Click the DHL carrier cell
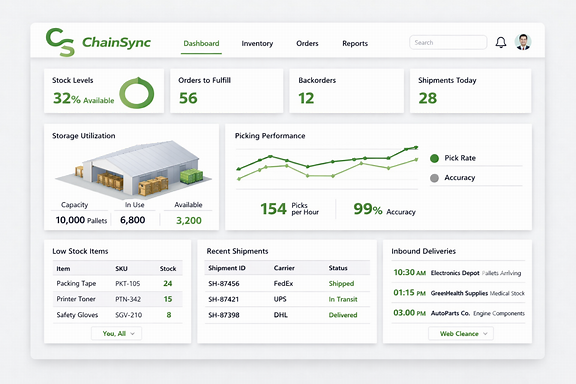Image resolution: width=576 pixels, height=384 pixels. click(281, 315)
